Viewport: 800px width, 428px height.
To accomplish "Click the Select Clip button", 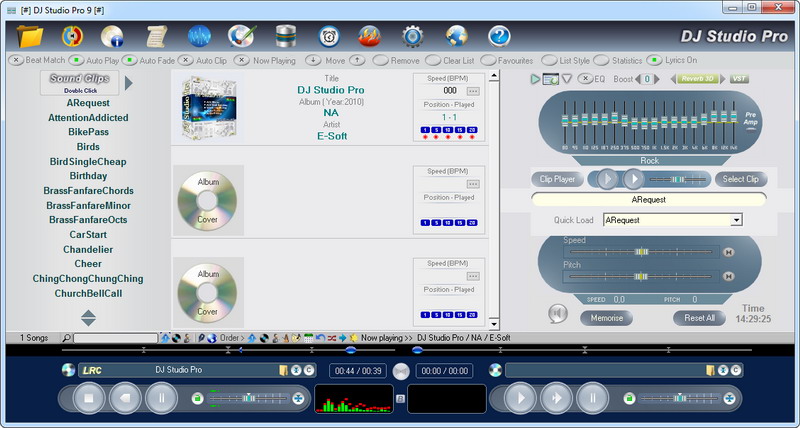I will (x=741, y=179).
